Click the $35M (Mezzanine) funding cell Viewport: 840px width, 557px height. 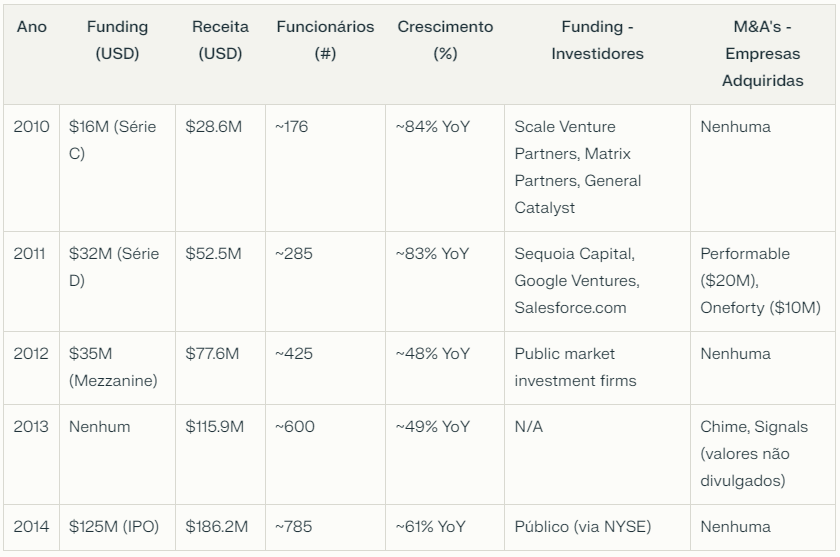point(114,367)
